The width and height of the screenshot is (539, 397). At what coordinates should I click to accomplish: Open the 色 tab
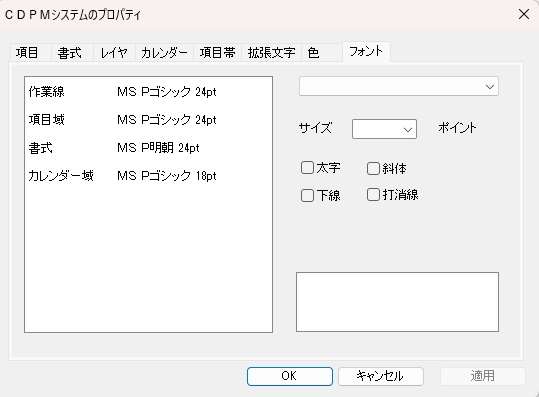(x=314, y=53)
